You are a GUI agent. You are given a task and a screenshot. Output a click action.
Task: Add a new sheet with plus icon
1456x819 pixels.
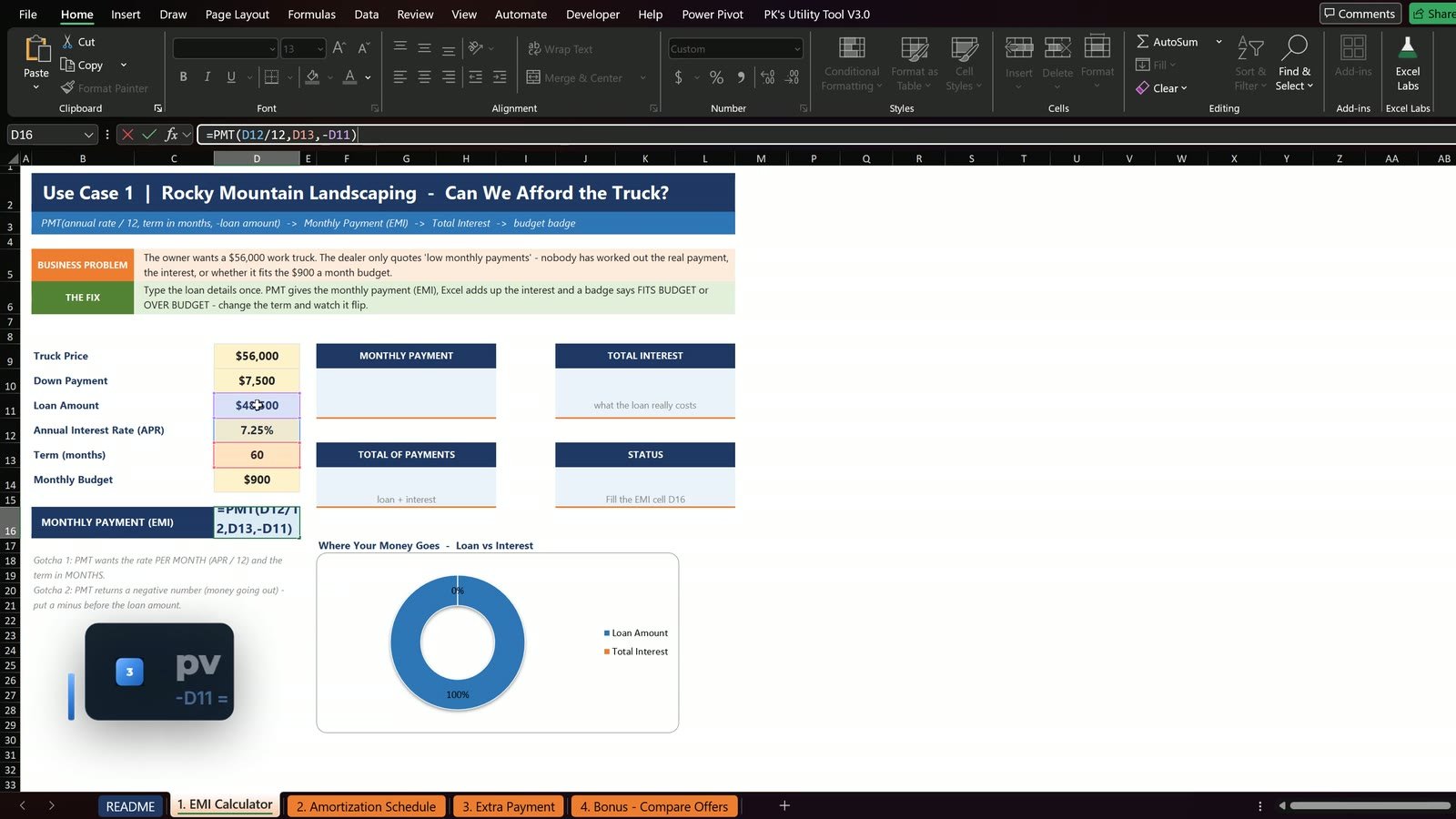click(784, 805)
